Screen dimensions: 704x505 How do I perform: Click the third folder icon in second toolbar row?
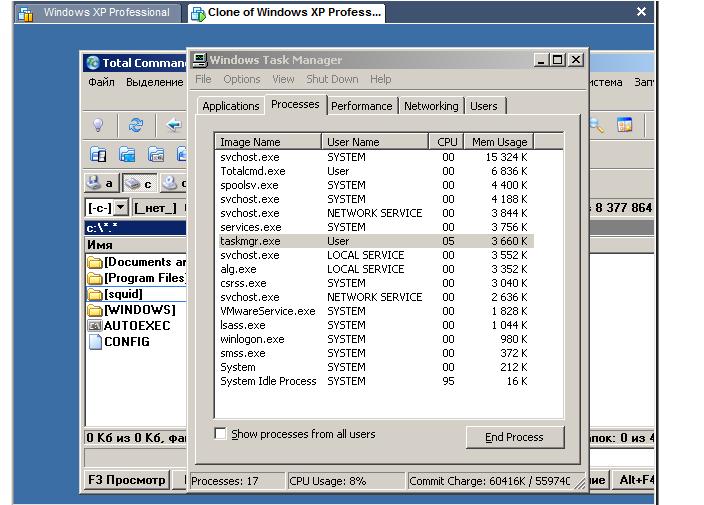(x=156, y=154)
